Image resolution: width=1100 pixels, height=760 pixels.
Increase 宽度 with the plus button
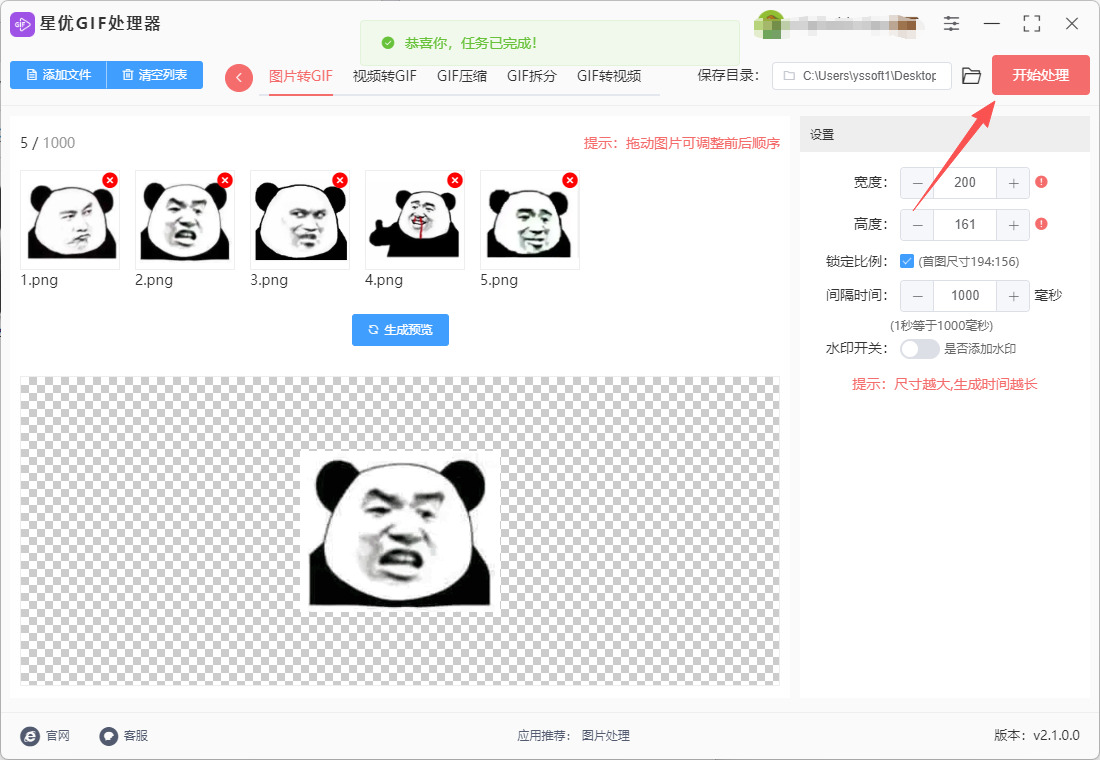(x=1013, y=182)
